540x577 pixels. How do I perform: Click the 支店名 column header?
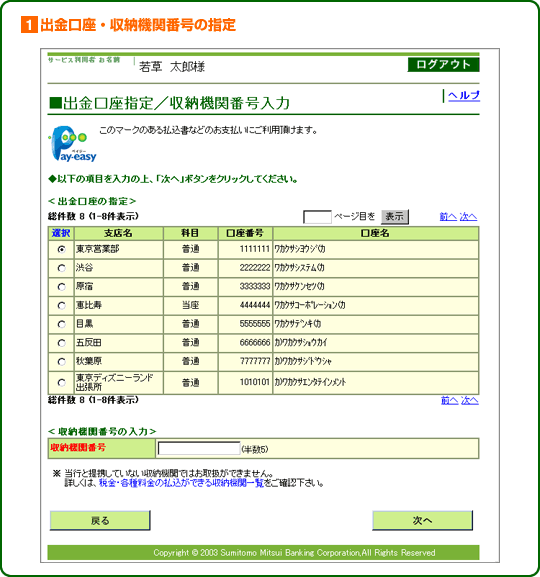119,233
